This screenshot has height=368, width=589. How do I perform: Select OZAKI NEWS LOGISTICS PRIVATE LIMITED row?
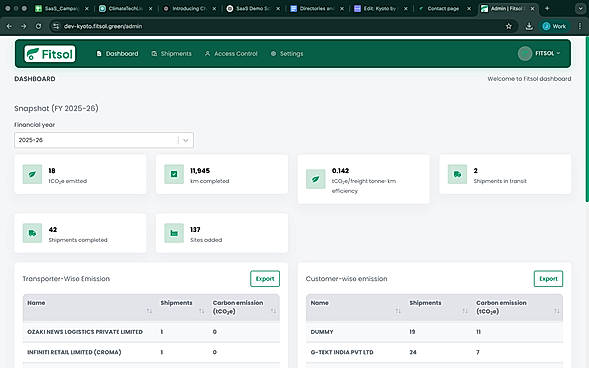(151, 332)
